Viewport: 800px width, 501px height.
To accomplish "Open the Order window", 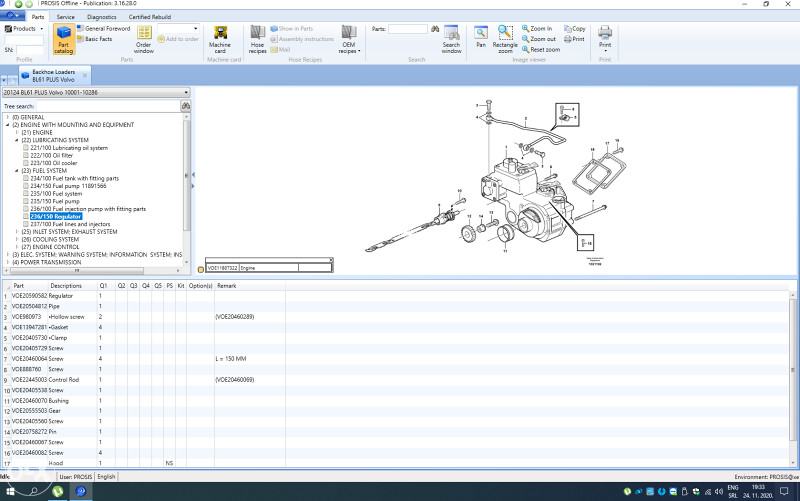I will (x=143, y=38).
